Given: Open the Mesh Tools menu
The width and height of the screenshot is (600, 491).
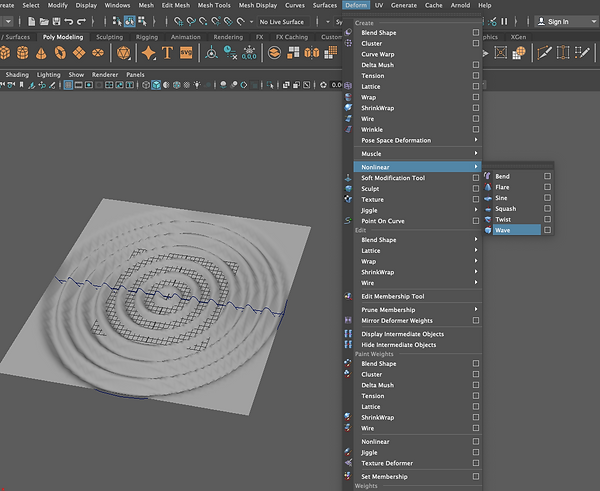Looking at the screenshot, I should point(214,5).
